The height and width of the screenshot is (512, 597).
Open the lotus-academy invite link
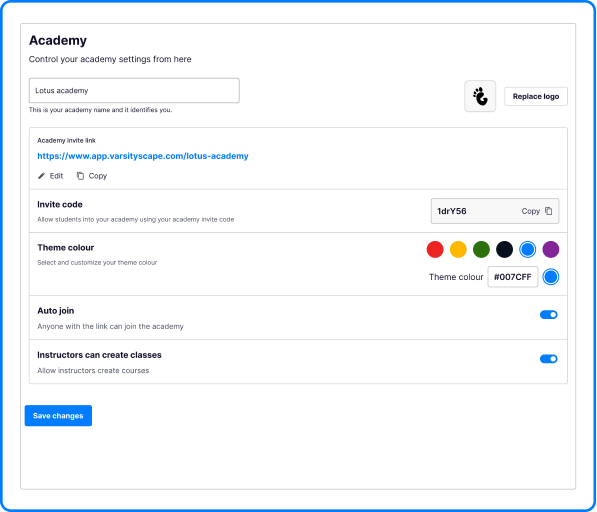click(143, 156)
